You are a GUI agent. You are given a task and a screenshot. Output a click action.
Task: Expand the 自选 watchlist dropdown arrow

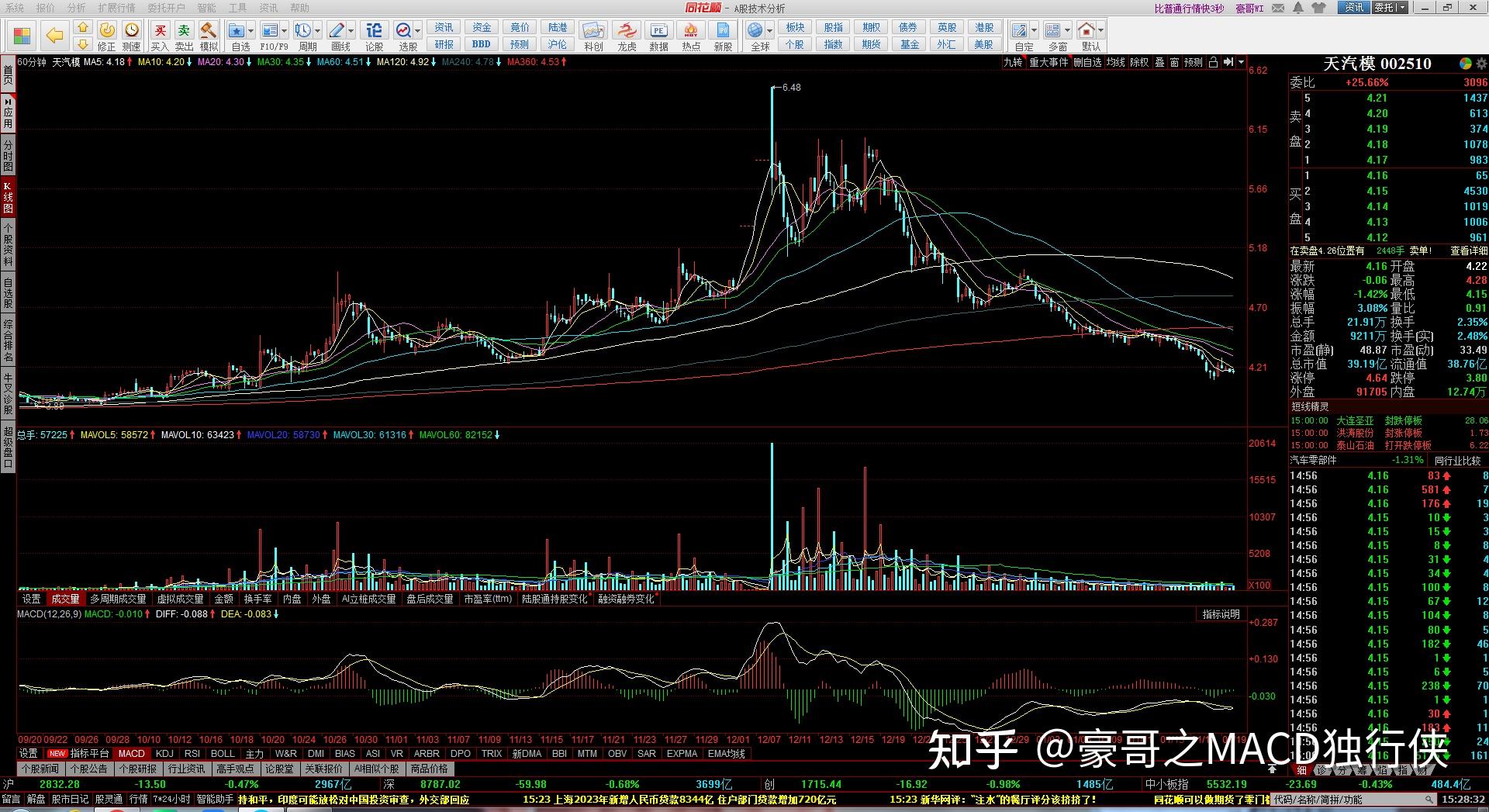[251, 31]
